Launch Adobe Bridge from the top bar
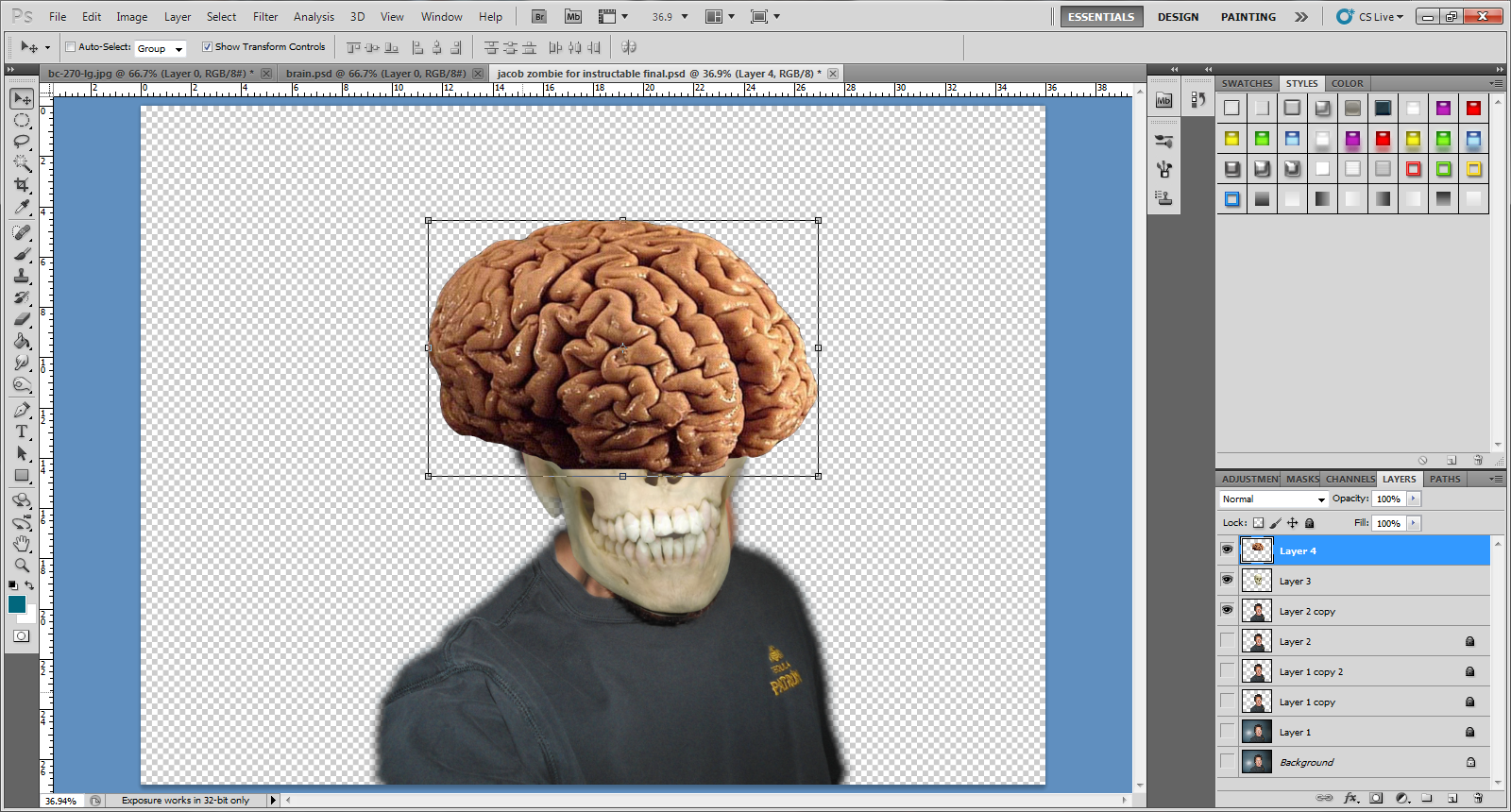The width and height of the screenshot is (1511, 812). pos(539,16)
